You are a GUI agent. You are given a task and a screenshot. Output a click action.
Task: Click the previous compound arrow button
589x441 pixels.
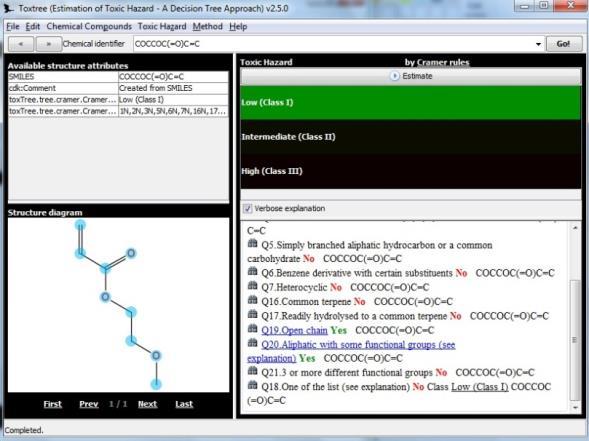(x=21, y=44)
